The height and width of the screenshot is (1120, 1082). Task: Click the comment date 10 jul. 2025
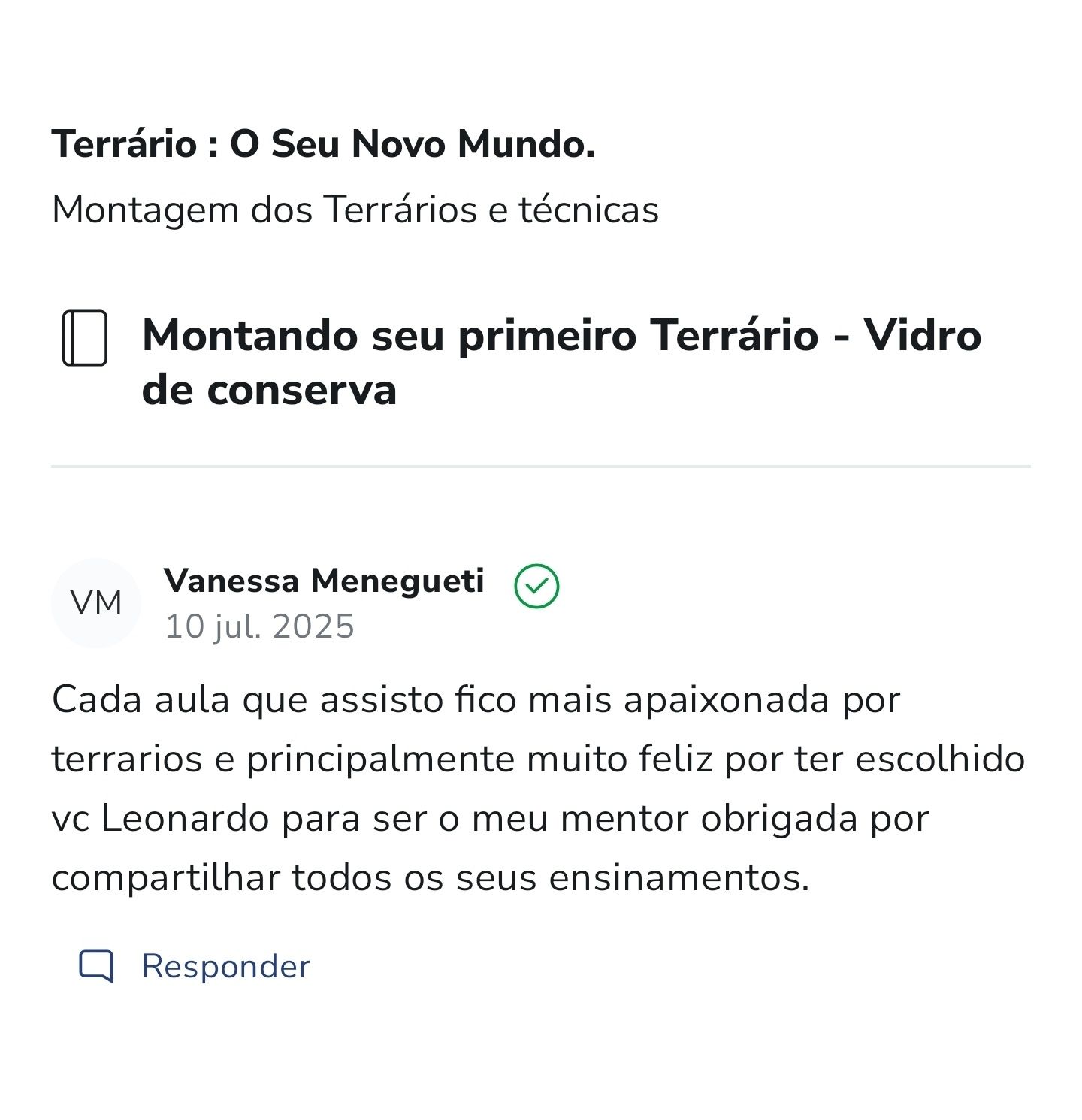[259, 626]
